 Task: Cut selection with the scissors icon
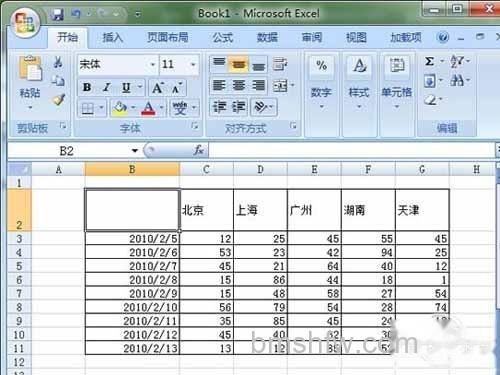[58, 62]
